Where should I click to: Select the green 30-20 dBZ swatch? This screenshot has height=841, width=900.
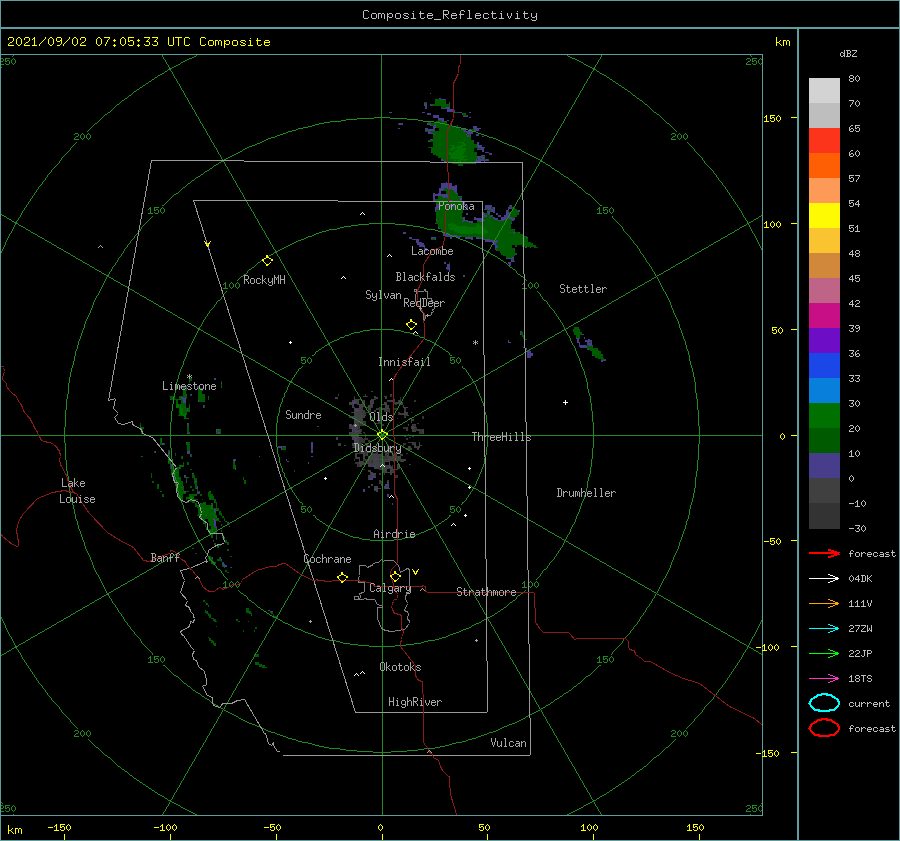(x=824, y=416)
